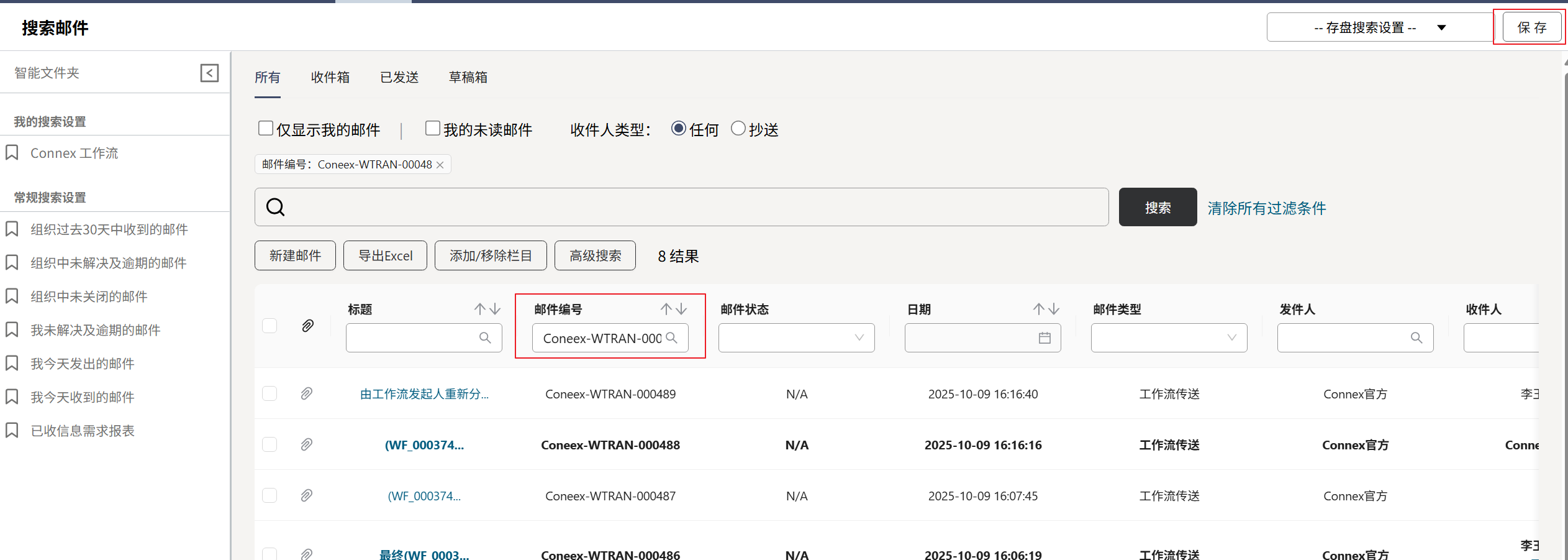This screenshot has height=560, width=1568.
Task: Sort the date column using arrows
Action: (x=1046, y=309)
